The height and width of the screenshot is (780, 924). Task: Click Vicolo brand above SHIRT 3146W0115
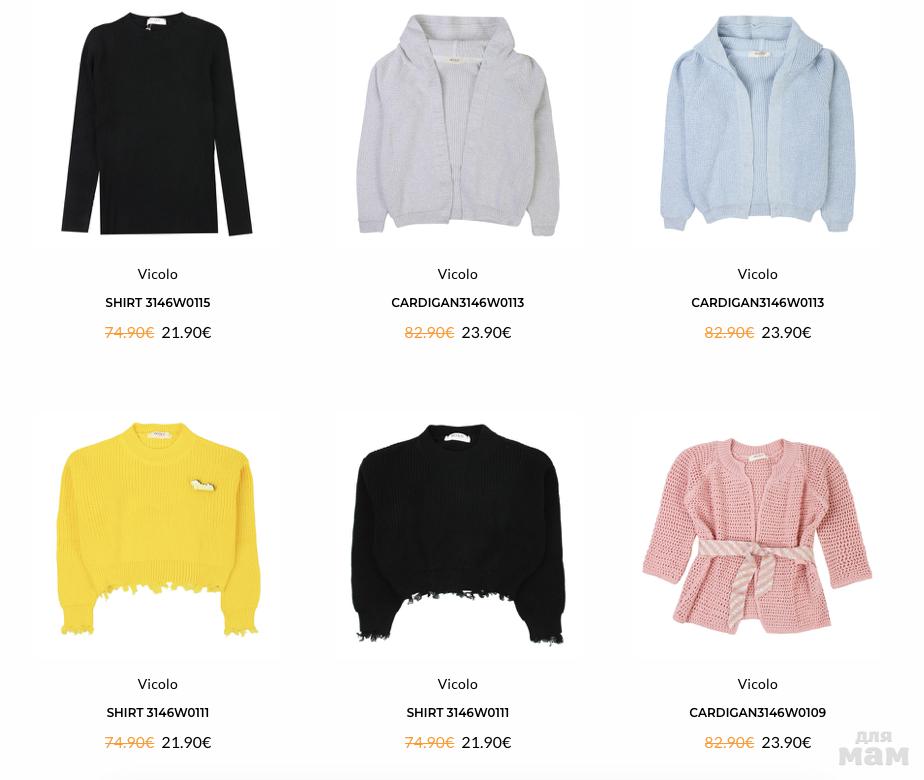[x=157, y=274]
